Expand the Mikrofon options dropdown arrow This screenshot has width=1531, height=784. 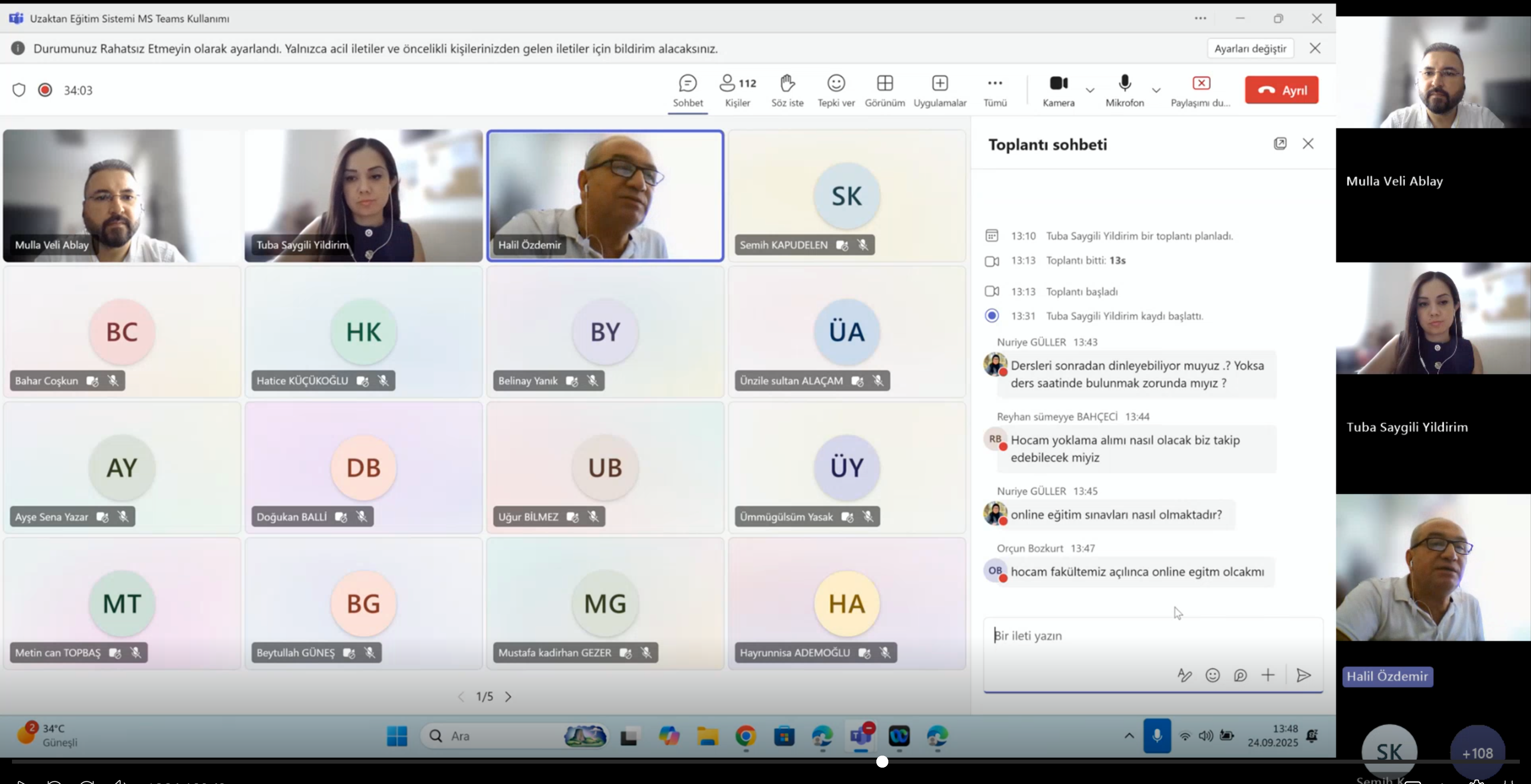point(1156,90)
